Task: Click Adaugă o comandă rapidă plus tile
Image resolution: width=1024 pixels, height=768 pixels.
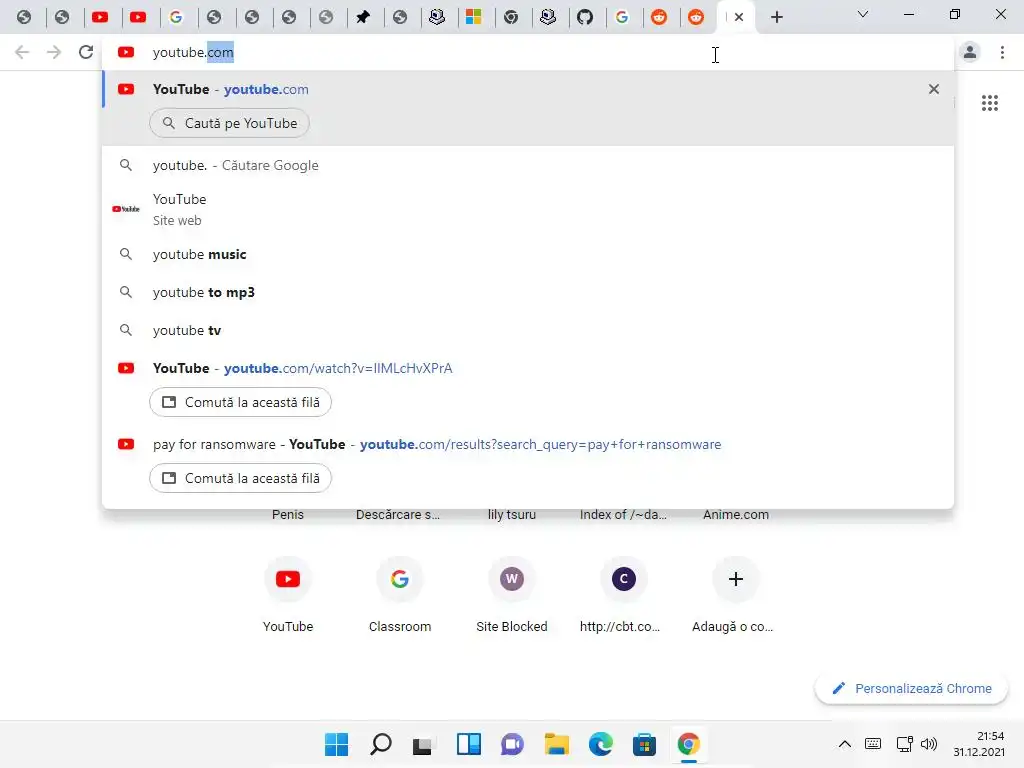Action: click(735, 596)
